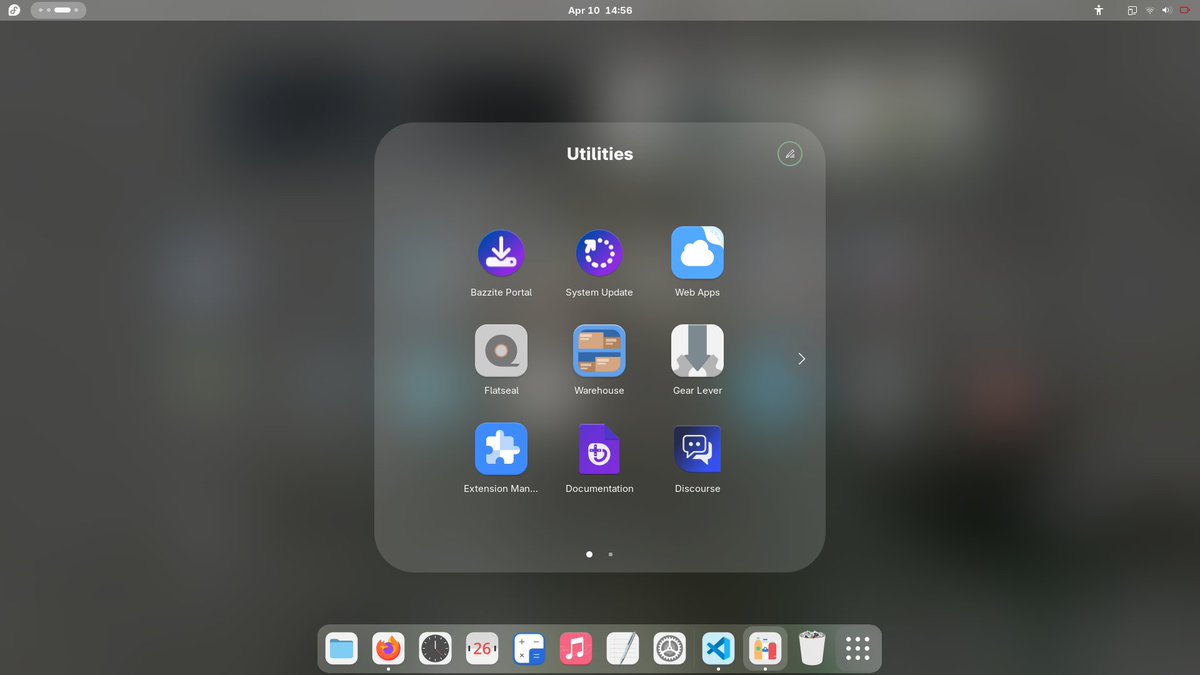Open Web Apps
The image size is (1200, 675).
pos(697,253)
